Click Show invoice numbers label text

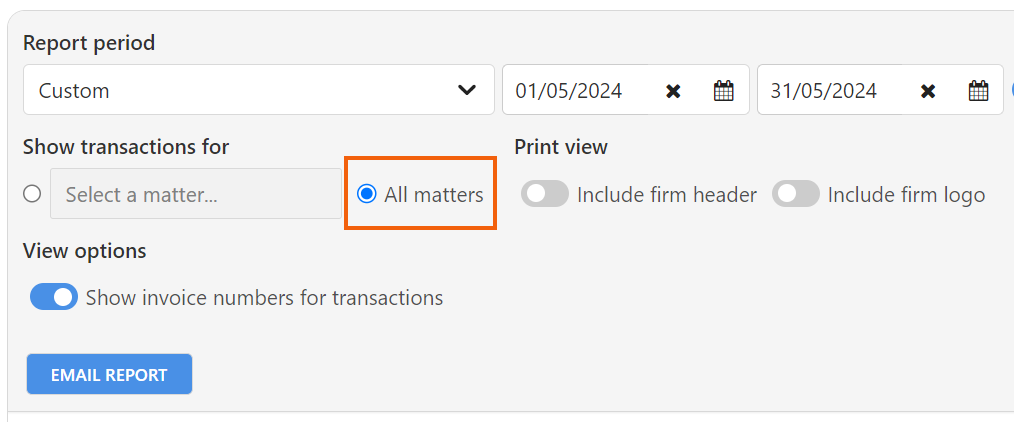(264, 298)
